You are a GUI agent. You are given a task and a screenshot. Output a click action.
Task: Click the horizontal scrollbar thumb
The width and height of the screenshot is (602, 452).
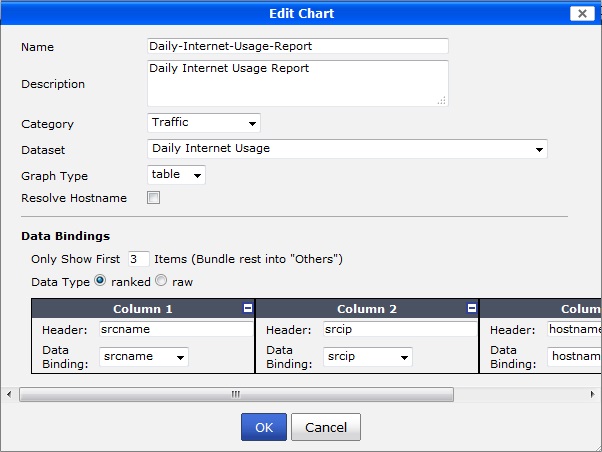tap(235, 394)
